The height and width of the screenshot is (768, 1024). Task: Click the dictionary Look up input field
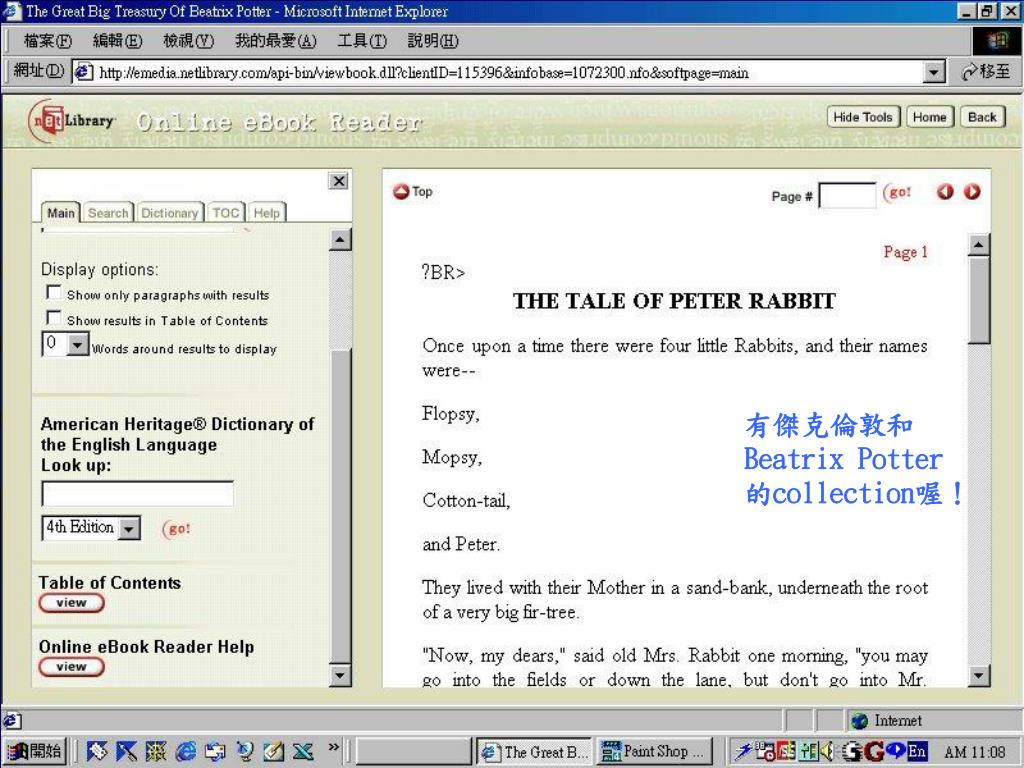coord(137,494)
